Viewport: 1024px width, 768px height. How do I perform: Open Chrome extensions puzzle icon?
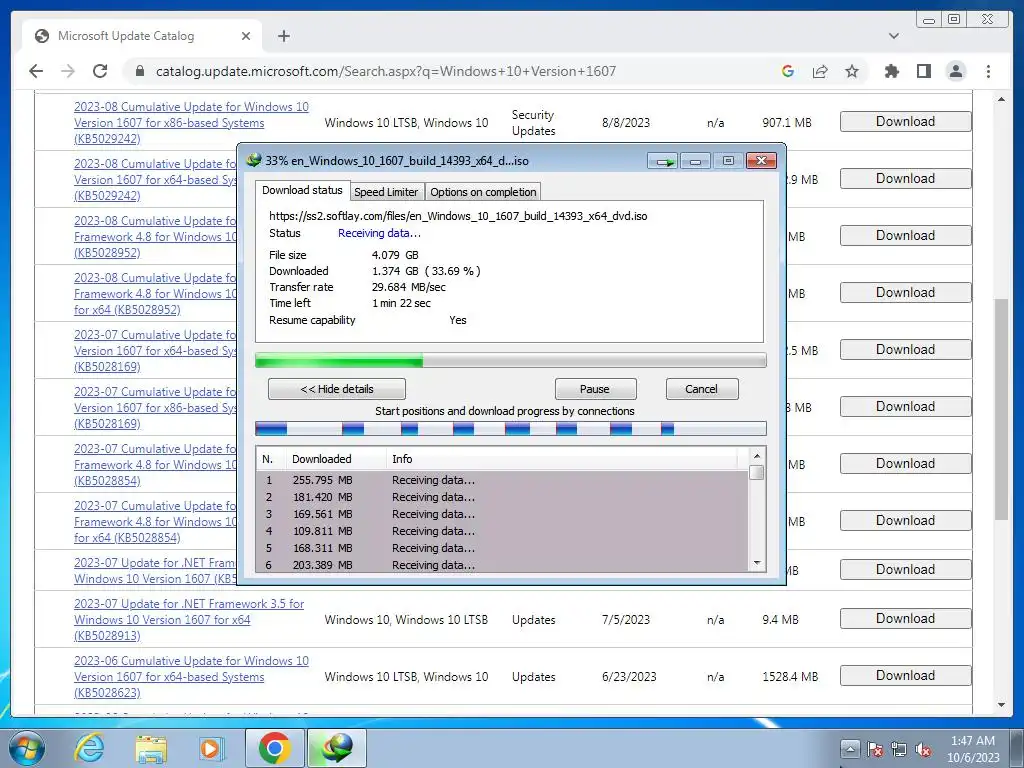(x=891, y=71)
